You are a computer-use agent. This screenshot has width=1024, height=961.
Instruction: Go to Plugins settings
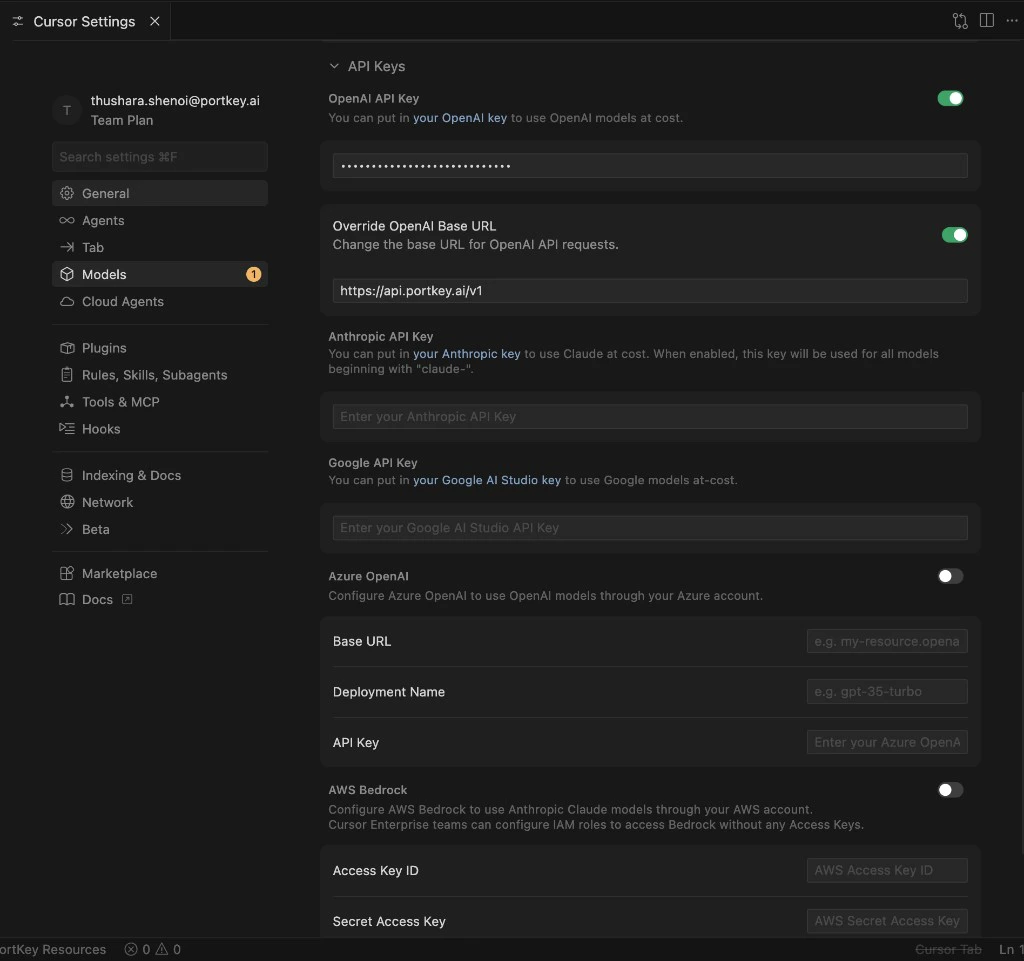tap(160, 348)
